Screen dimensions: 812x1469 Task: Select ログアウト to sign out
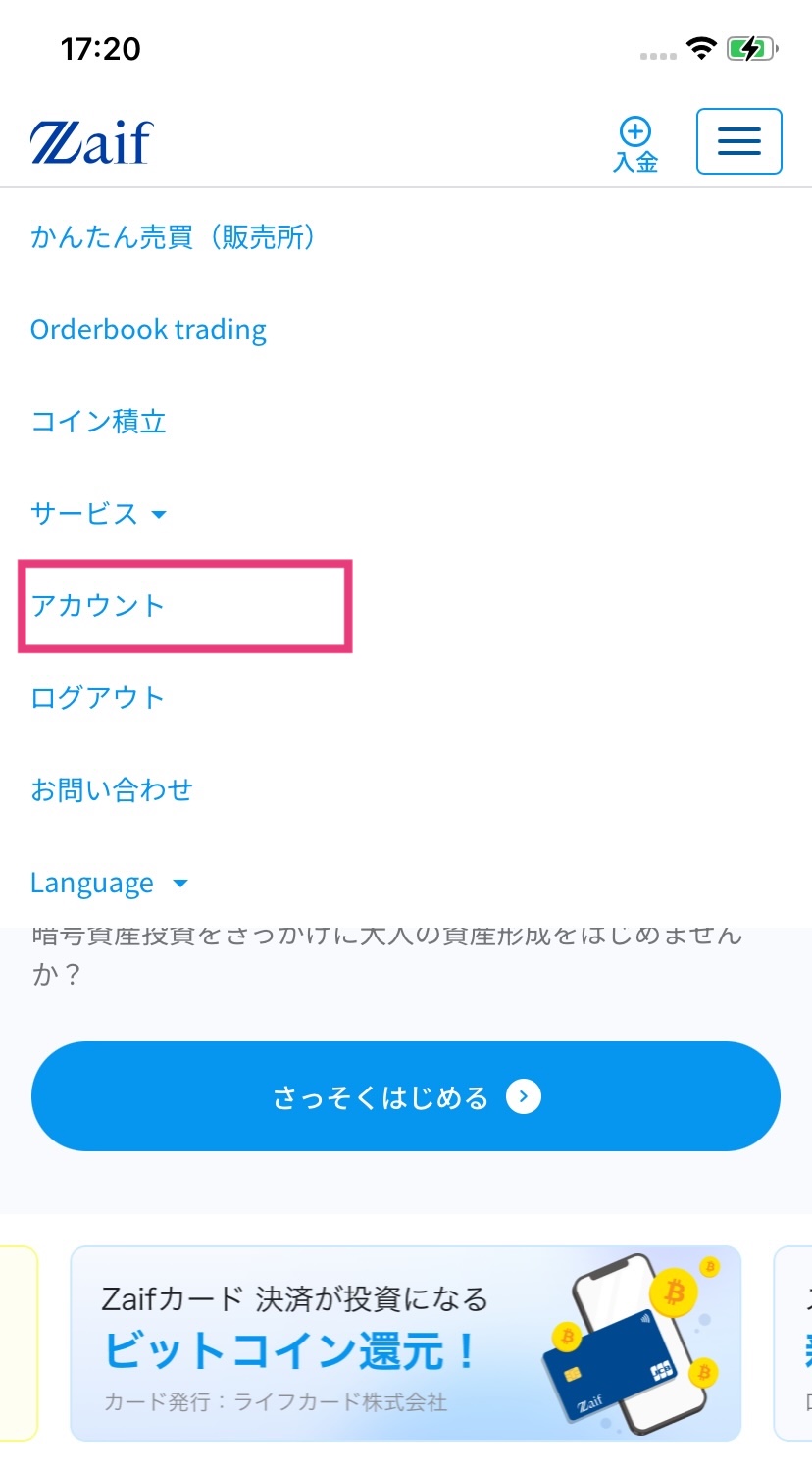(x=98, y=698)
